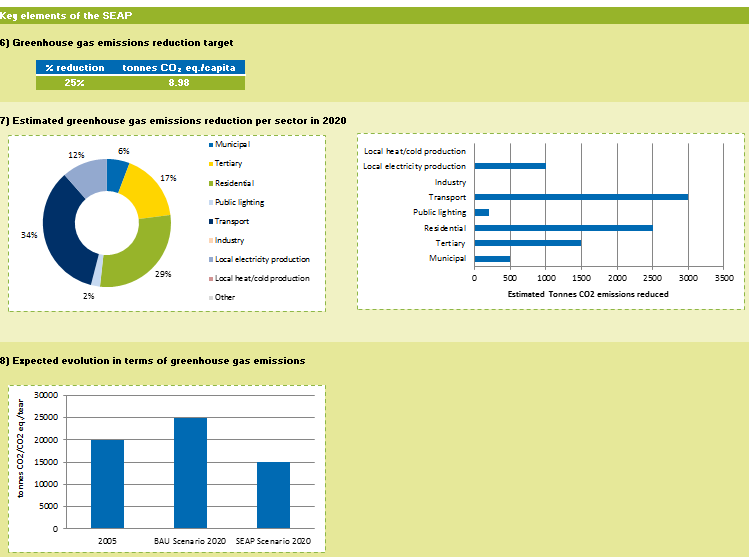Image resolution: width=749 pixels, height=557 pixels.
Task: Click the Residential green legend swatch
Action: 211,183
